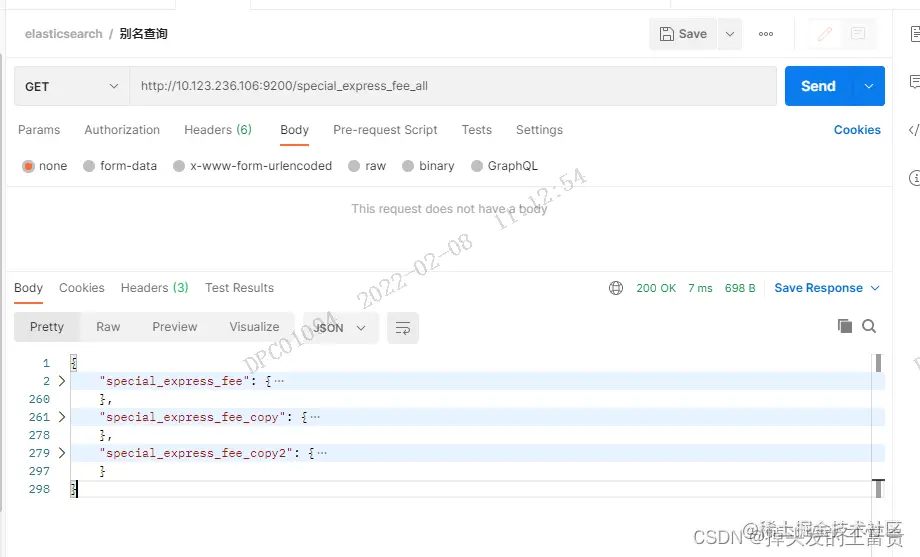Switch to Preview response view

[x=175, y=327]
